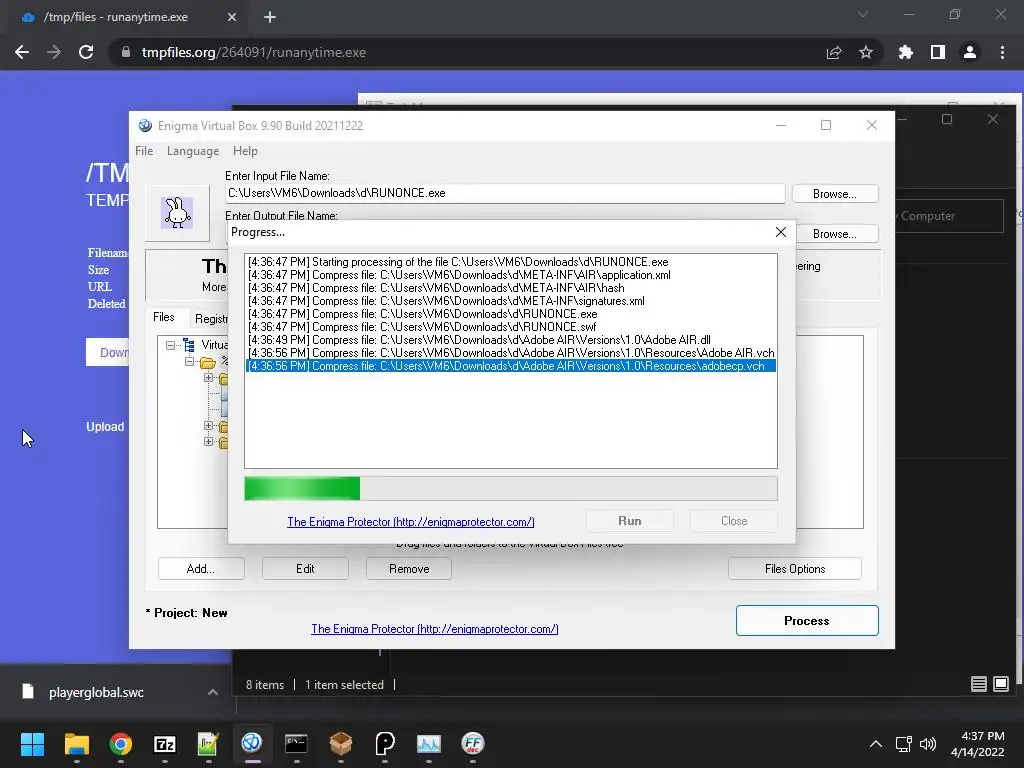The width and height of the screenshot is (1024, 768).
Task: Bookmark this page with star icon
Action: click(866, 52)
